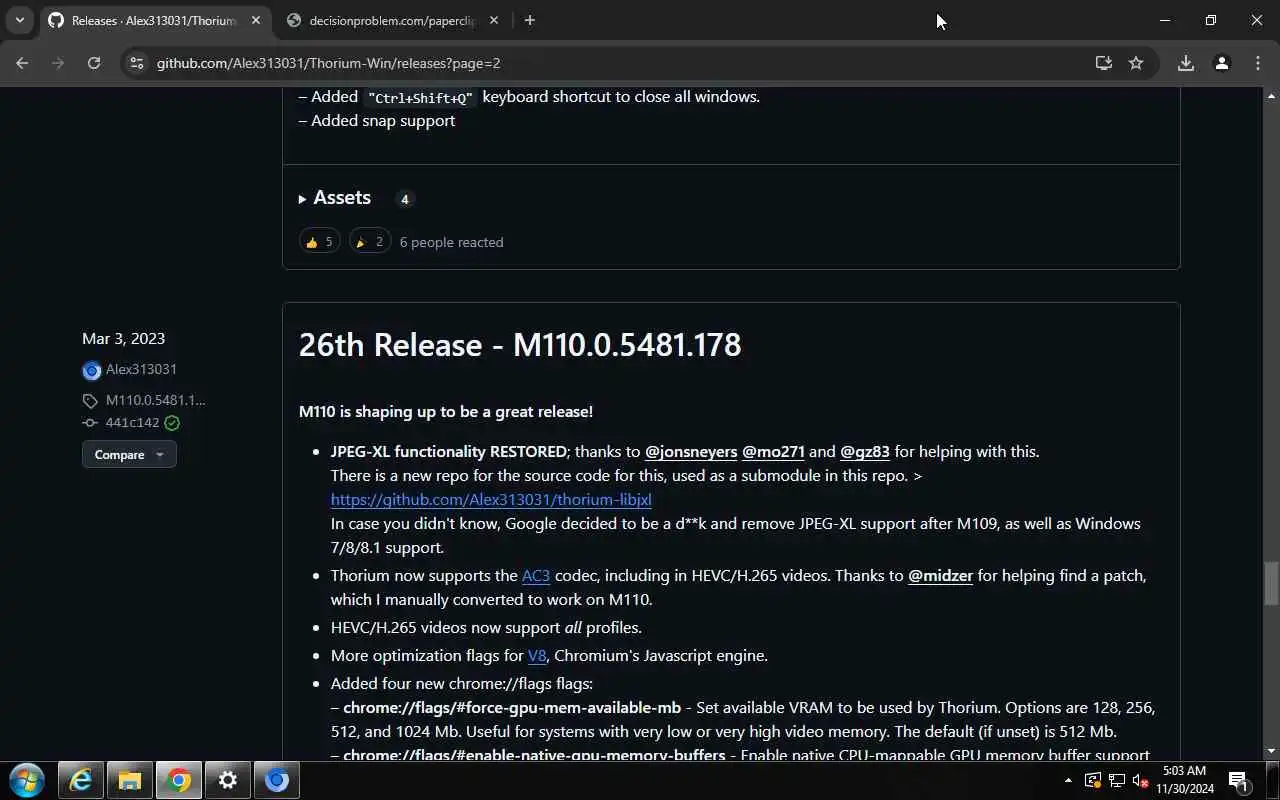
Task: Click Google Chrome taskbar icon
Action: tap(179, 780)
